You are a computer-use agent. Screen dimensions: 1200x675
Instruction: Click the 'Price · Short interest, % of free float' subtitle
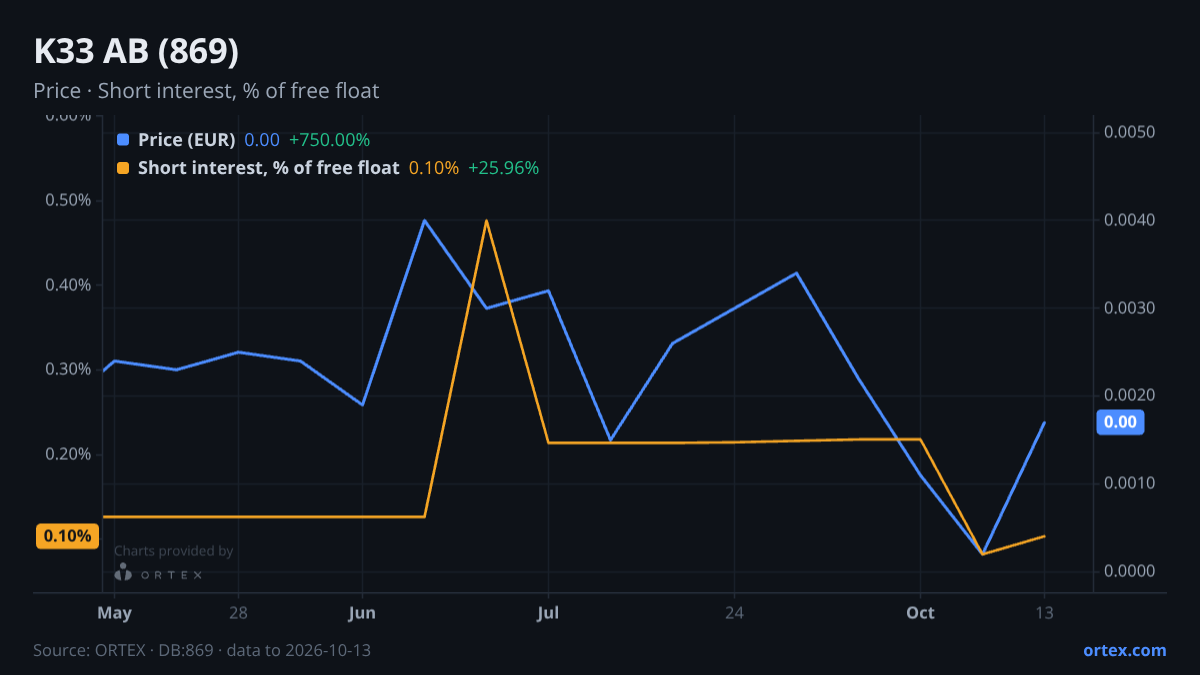(206, 91)
